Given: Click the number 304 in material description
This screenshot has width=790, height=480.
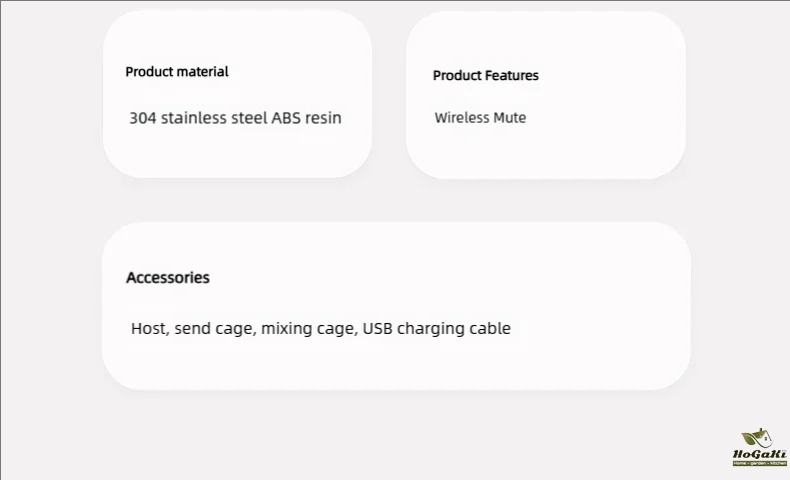Looking at the screenshot, I should (143, 118).
